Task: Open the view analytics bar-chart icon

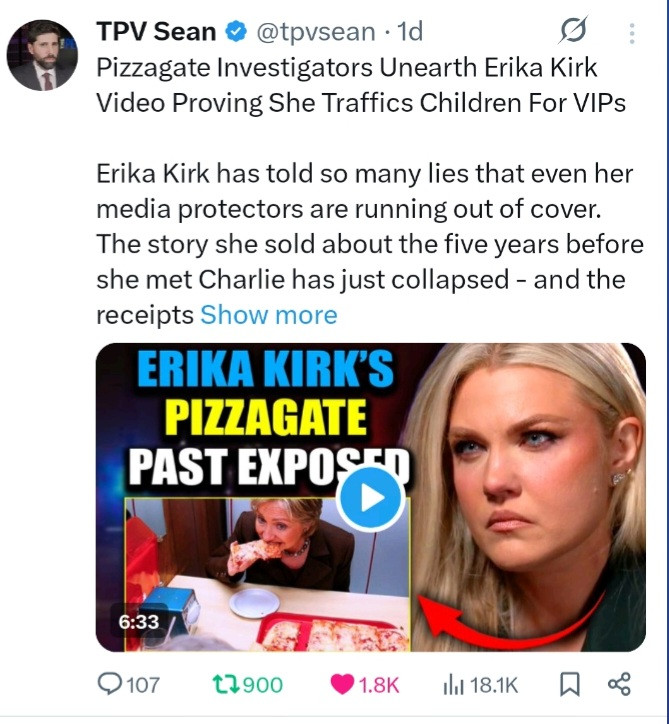Action: point(453,685)
